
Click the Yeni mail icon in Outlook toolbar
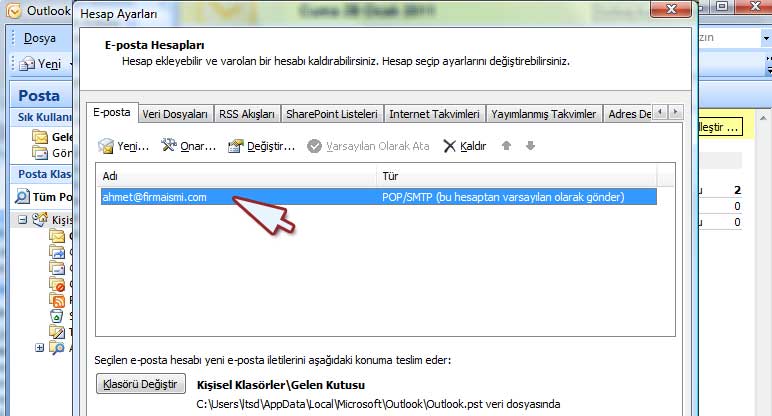click(x=27, y=64)
